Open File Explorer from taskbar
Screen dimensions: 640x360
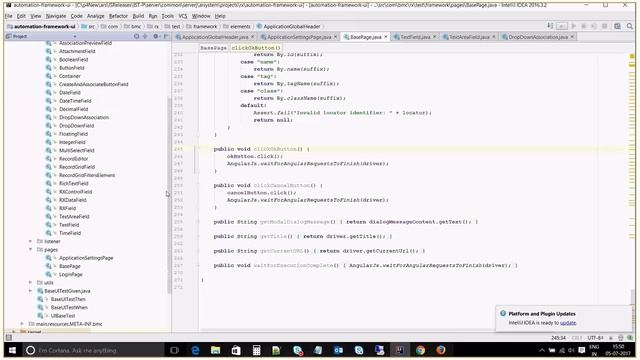pos(216,350)
